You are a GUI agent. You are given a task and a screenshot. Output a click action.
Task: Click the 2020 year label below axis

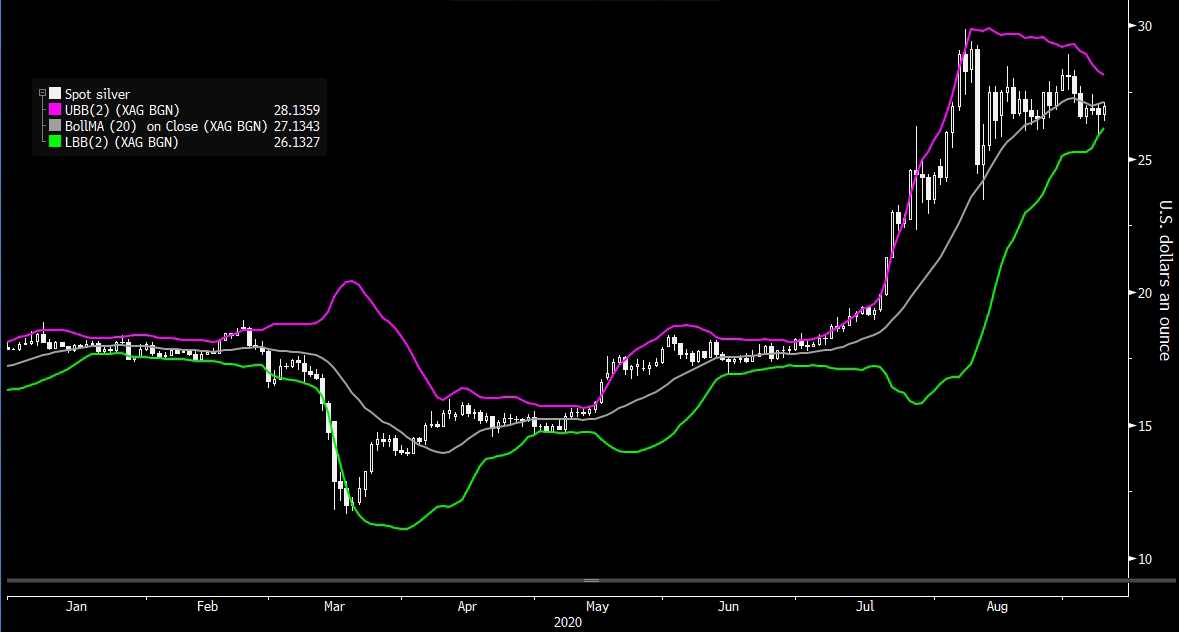pos(568,622)
